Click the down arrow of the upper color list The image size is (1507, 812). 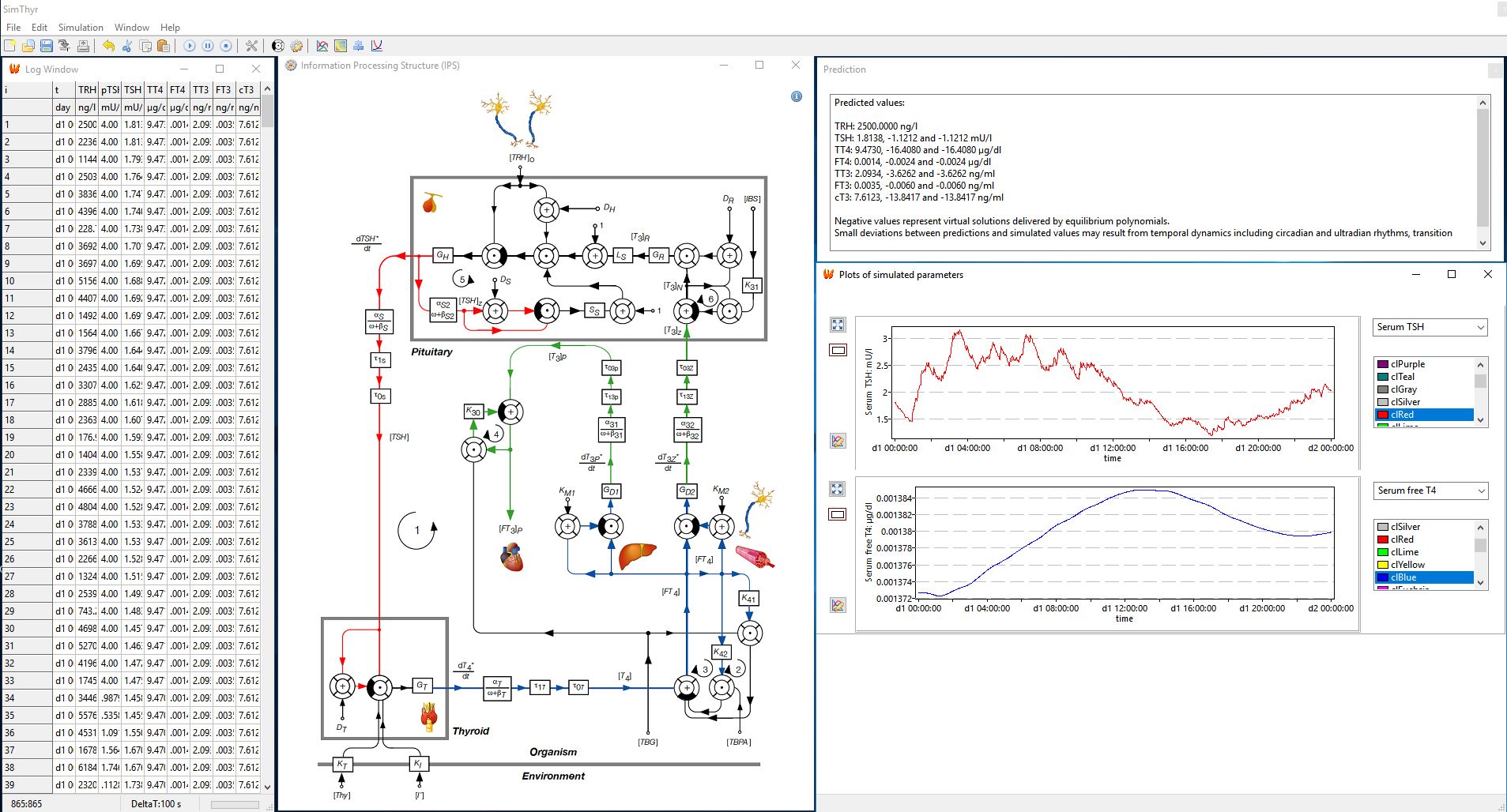tap(1481, 420)
